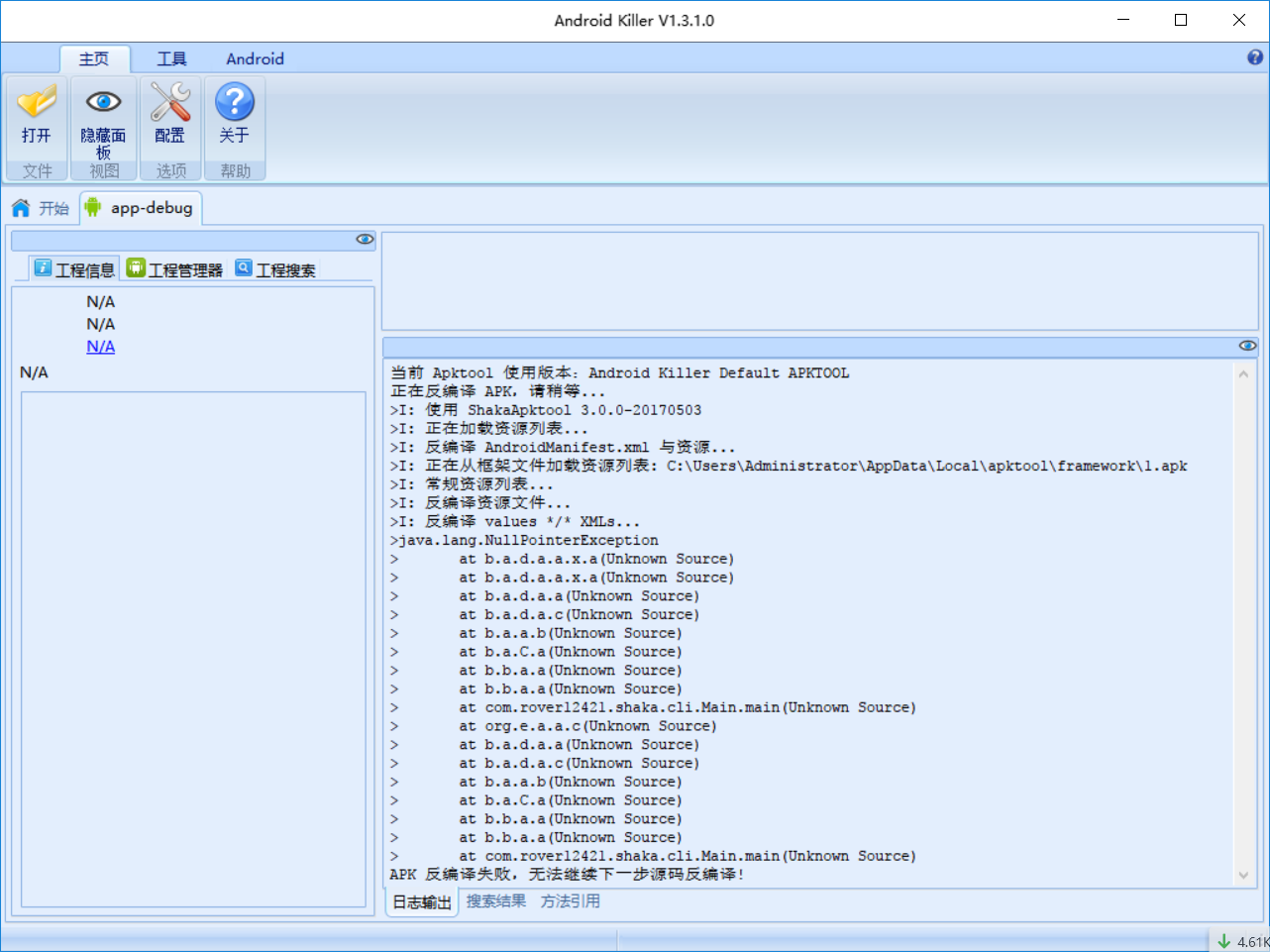Open the Android ribbon tab
This screenshot has height=952, width=1270.
(254, 58)
